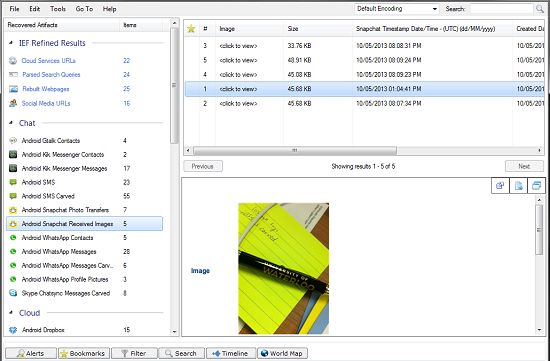Image resolution: width=550 pixels, height=361 pixels.
Task: Open the Default Encoding dropdown
Action: click(397, 9)
